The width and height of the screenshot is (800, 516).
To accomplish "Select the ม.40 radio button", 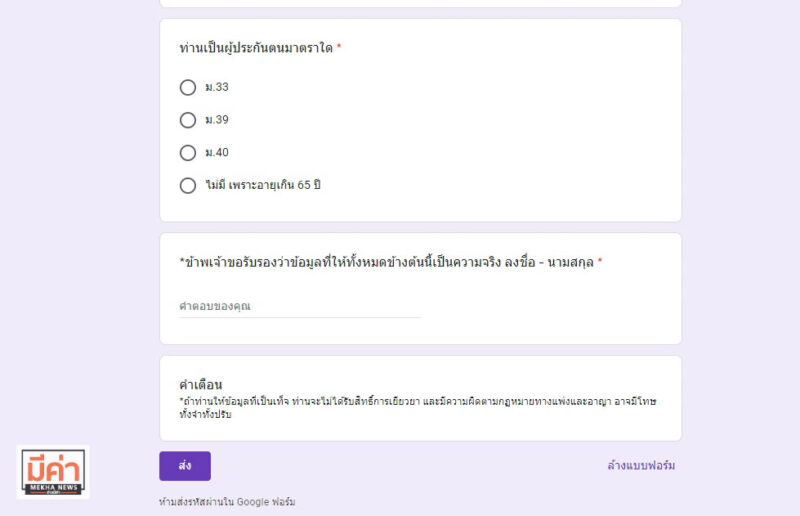I will pyautogui.click(x=188, y=153).
